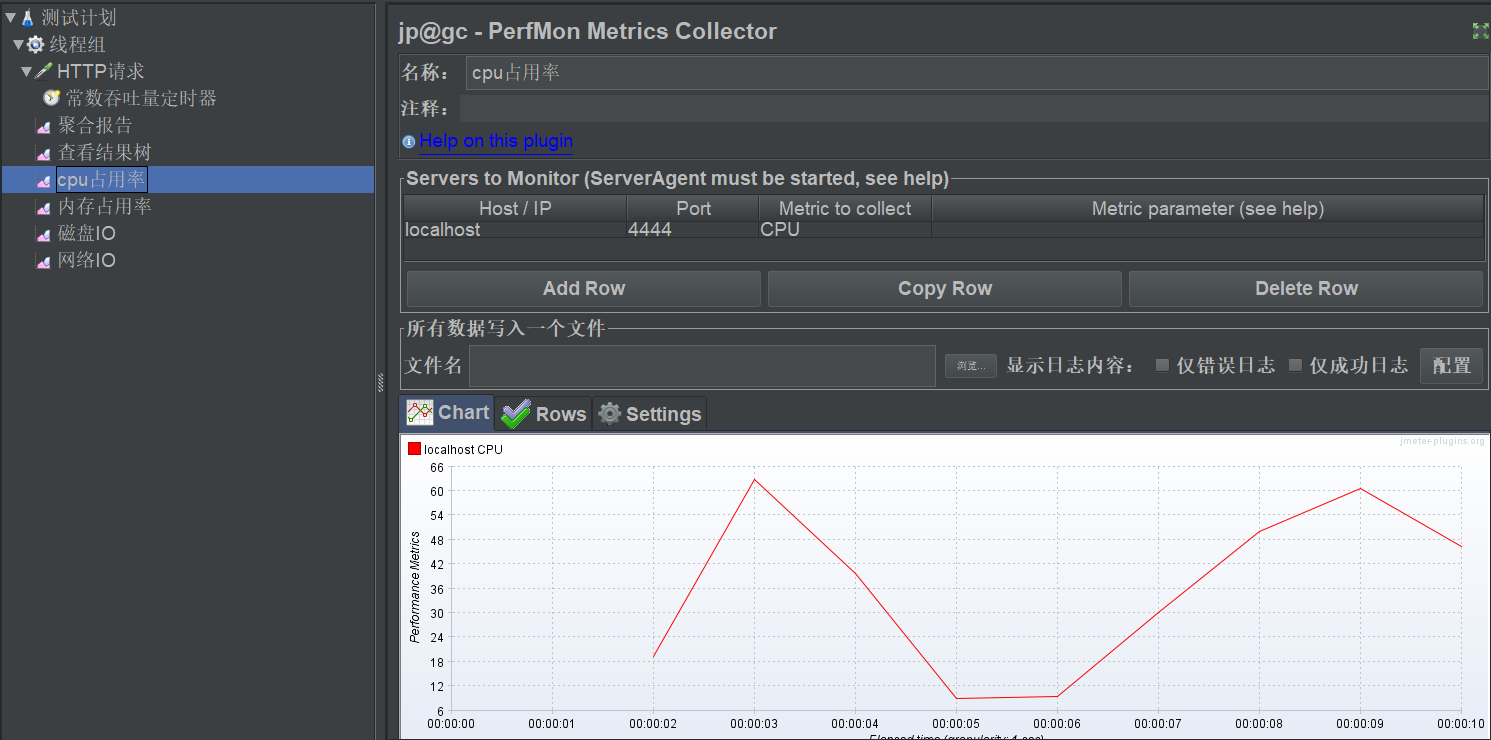1491x740 pixels.
Task: Click the green expand icon at top right
Action: click(x=1481, y=31)
